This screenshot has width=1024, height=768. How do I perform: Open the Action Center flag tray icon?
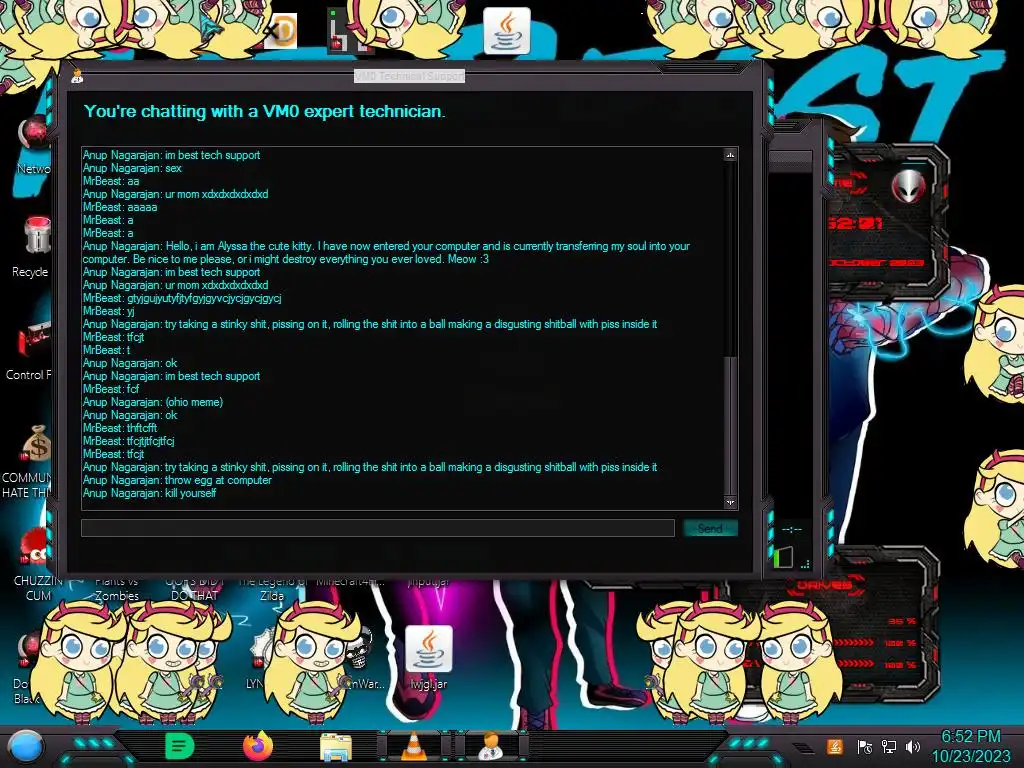pyautogui.click(x=864, y=746)
